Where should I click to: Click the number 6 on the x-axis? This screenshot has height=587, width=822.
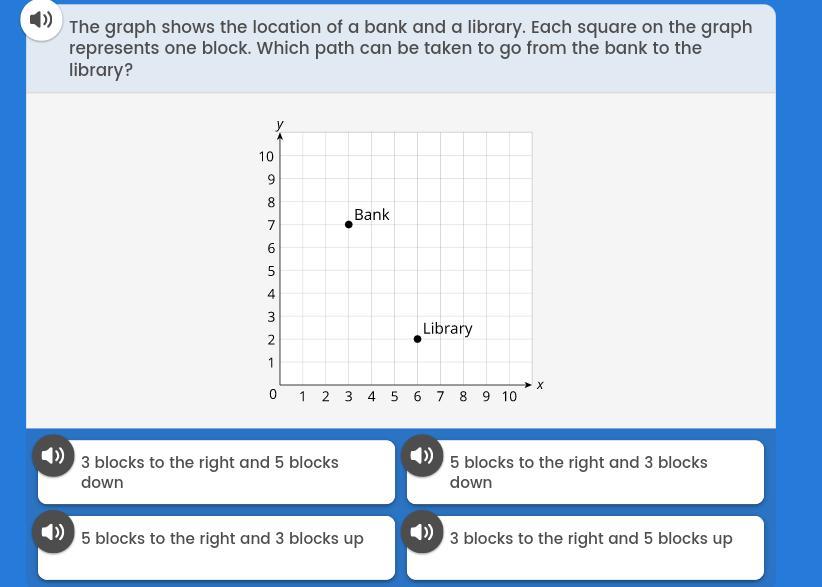pyautogui.click(x=417, y=397)
